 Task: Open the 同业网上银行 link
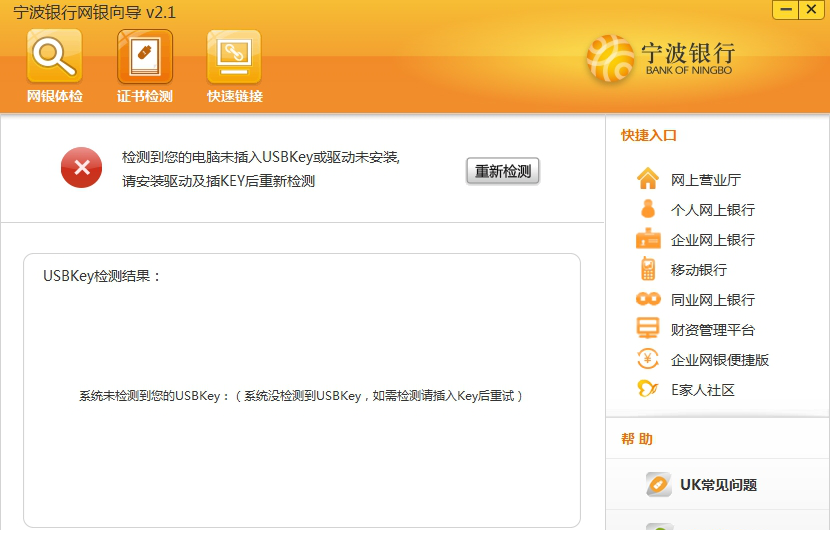(x=712, y=300)
